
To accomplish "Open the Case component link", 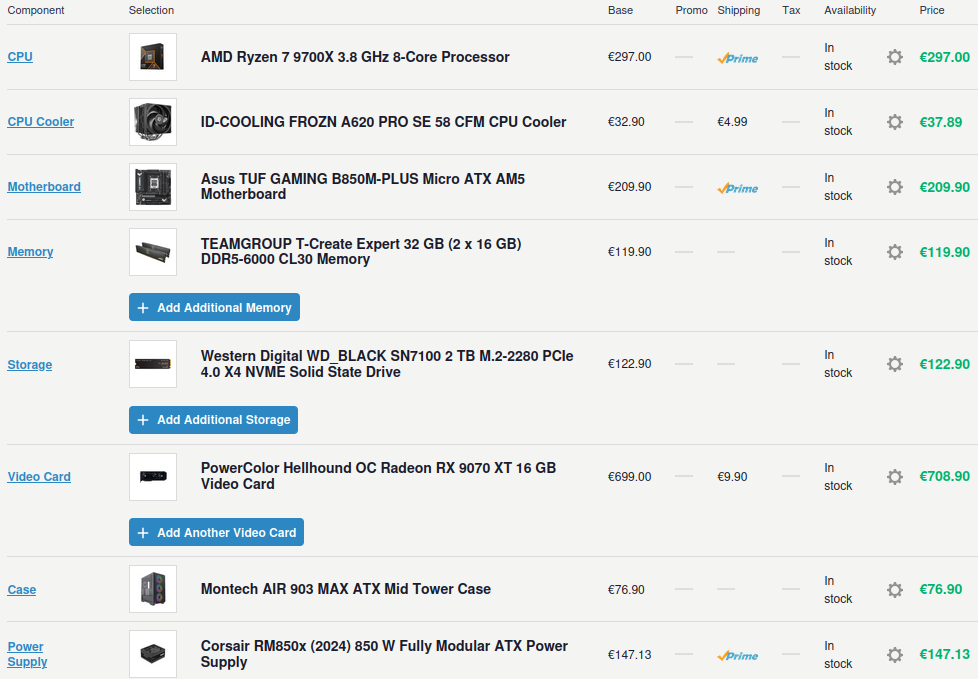I will [x=22, y=590].
